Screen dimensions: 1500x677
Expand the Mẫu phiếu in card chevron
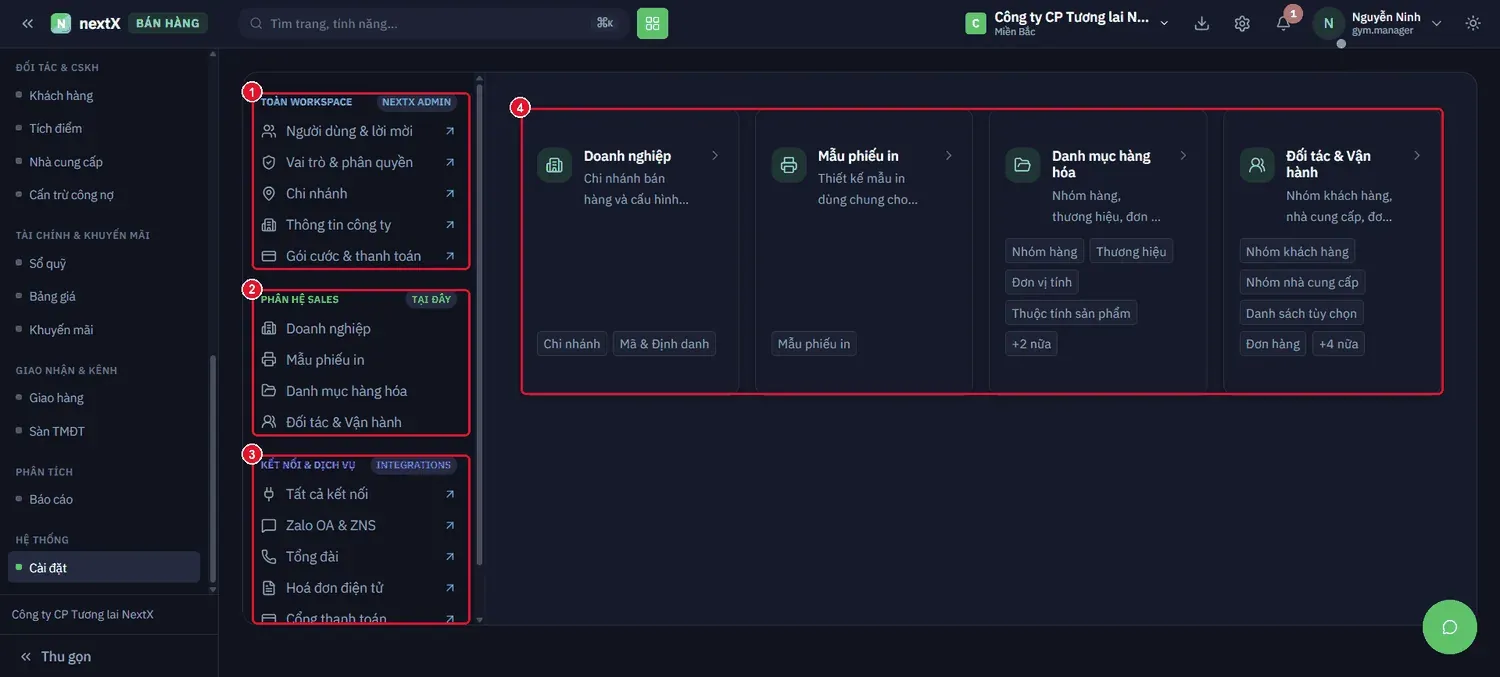[x=949, y=156]
